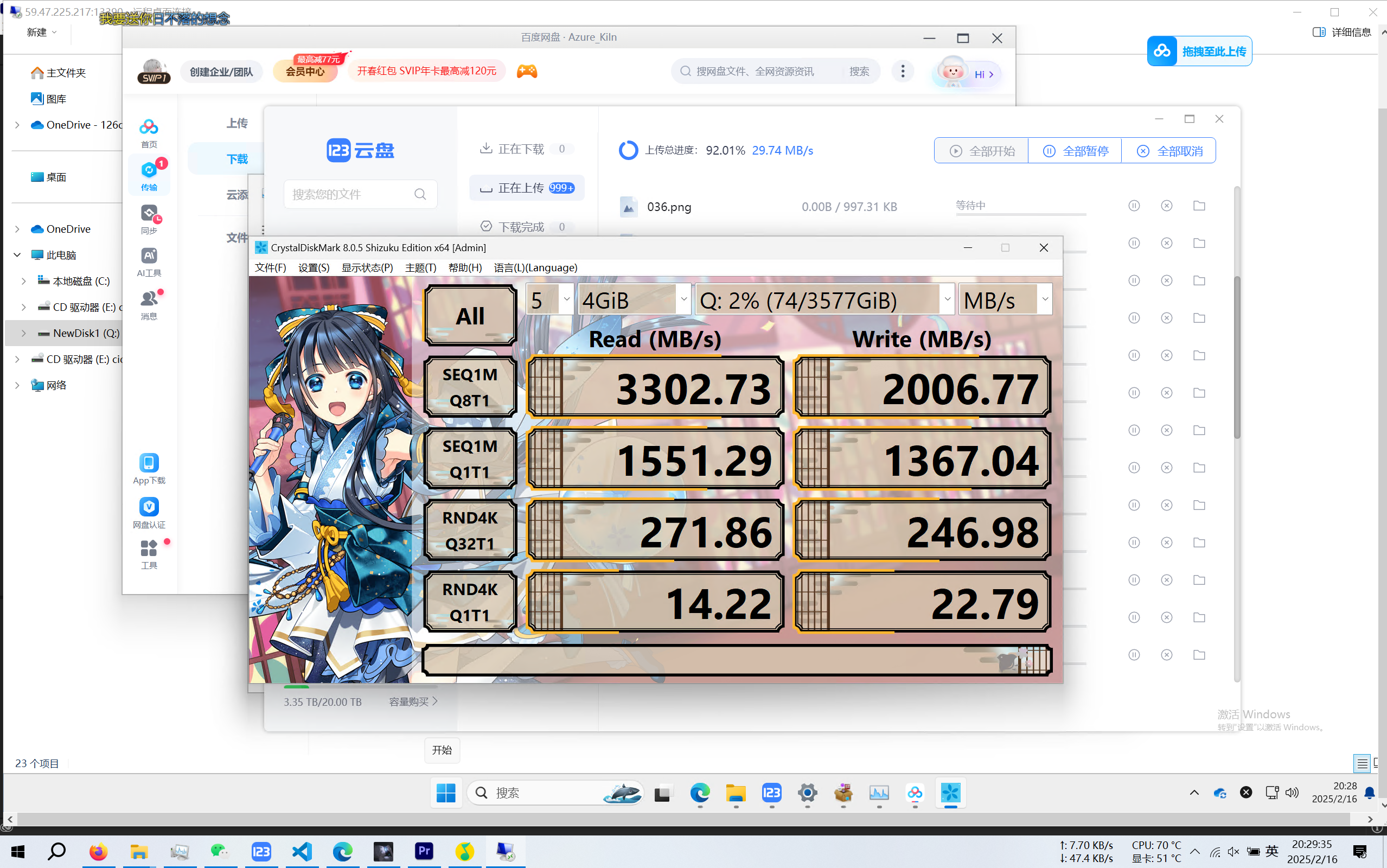
Task: Open Visual Studio Code from local taskbar
Action: click(x=302, y=851)
